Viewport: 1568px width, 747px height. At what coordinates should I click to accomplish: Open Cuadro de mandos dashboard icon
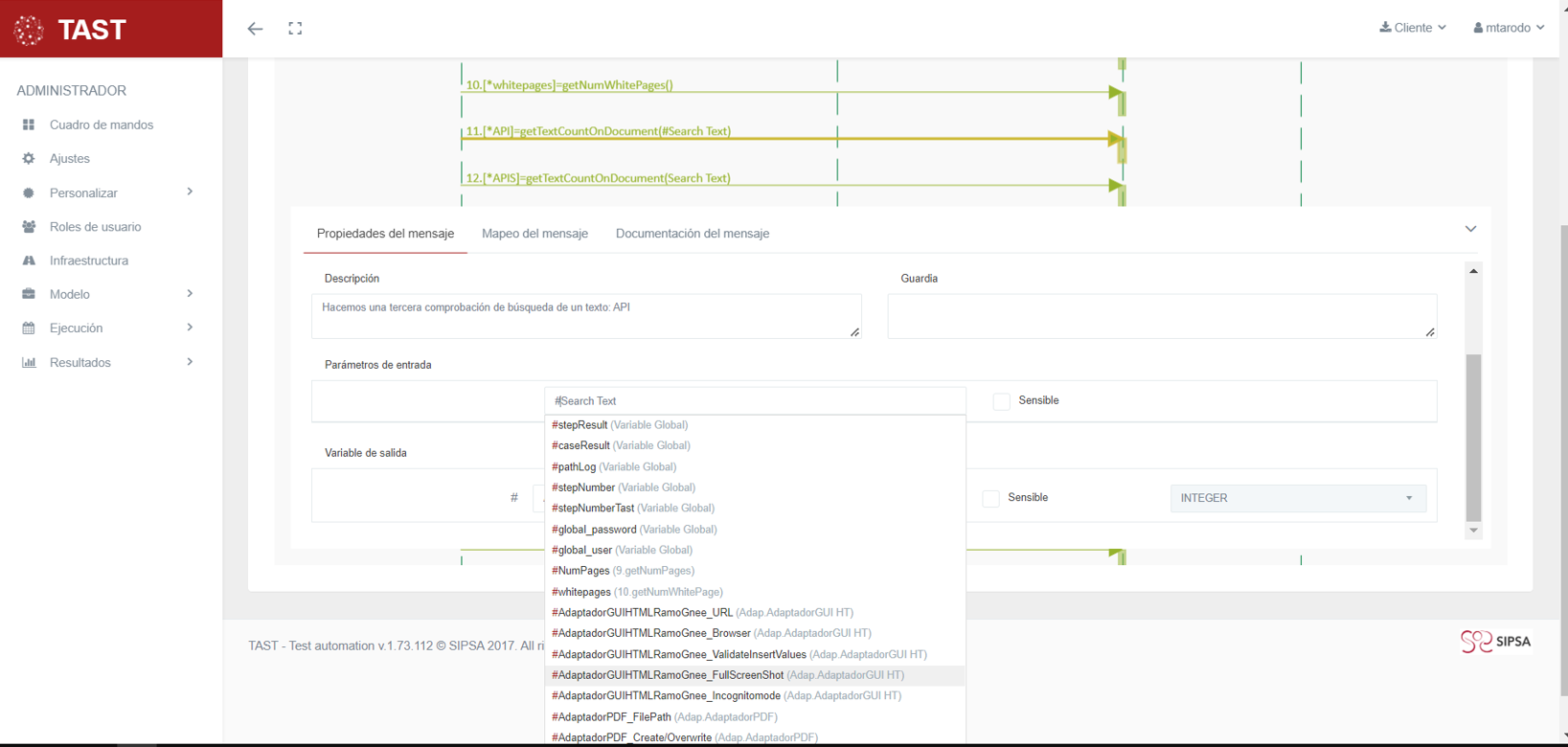[29, 124]
